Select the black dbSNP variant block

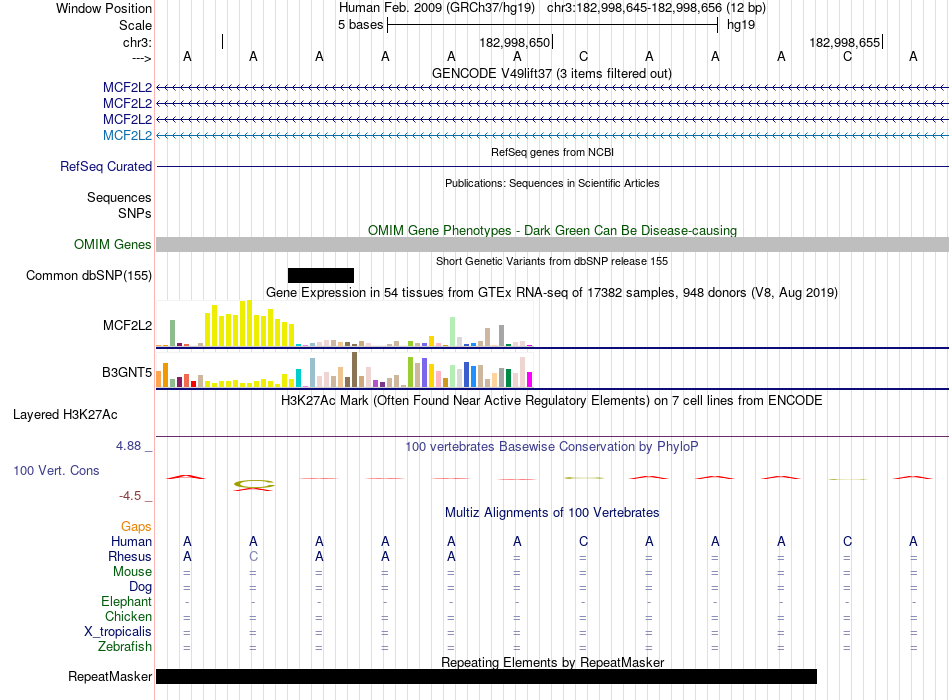[x=321, y=275]
